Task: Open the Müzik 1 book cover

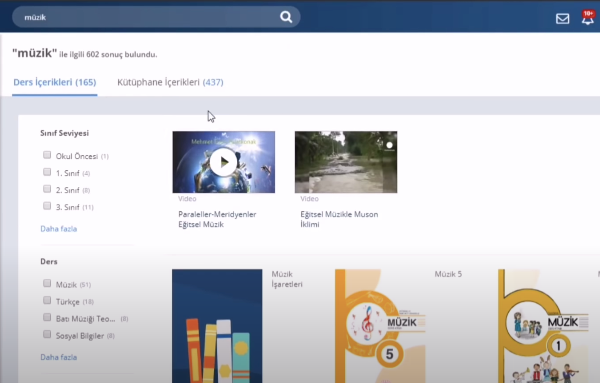Action: [543, 326]
